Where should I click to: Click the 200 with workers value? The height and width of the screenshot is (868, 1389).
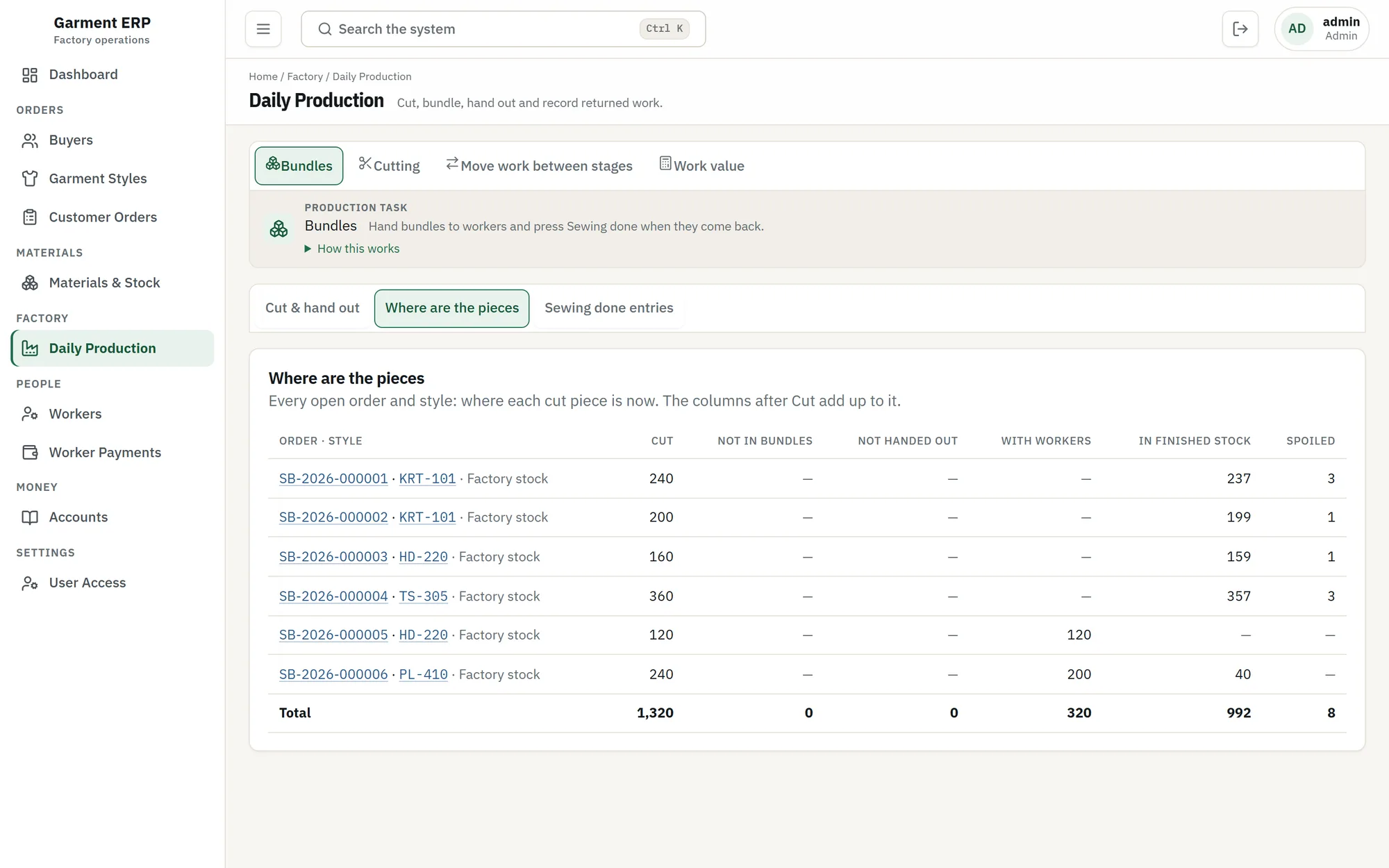[x=1079, y=675]
